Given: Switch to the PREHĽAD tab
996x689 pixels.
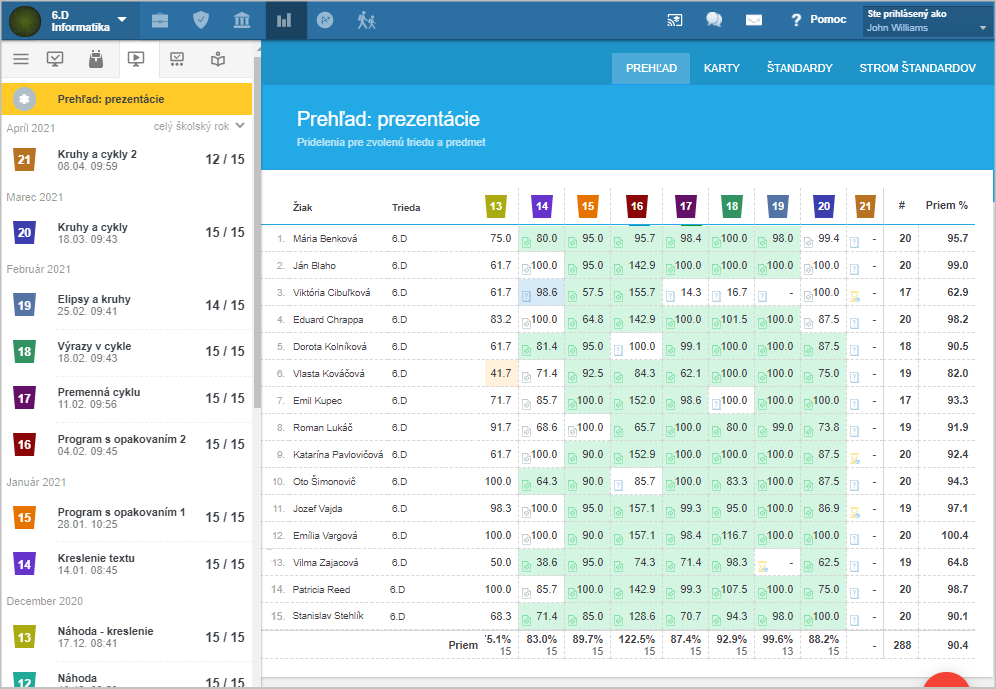Looking at the screenshot, I should pyautogui.click(x=651, y=68).
